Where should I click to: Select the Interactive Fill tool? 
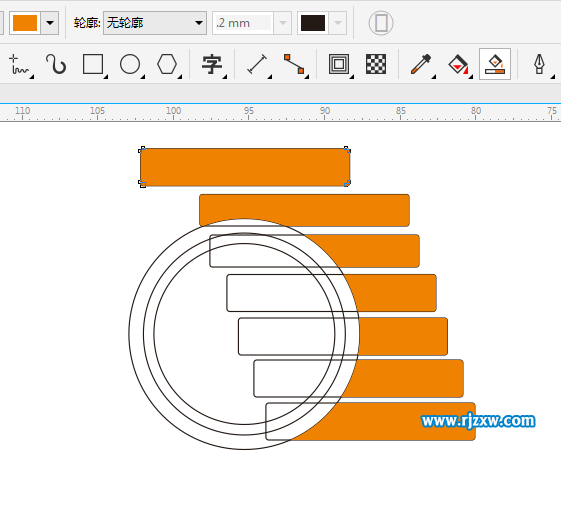click(459, 64)
